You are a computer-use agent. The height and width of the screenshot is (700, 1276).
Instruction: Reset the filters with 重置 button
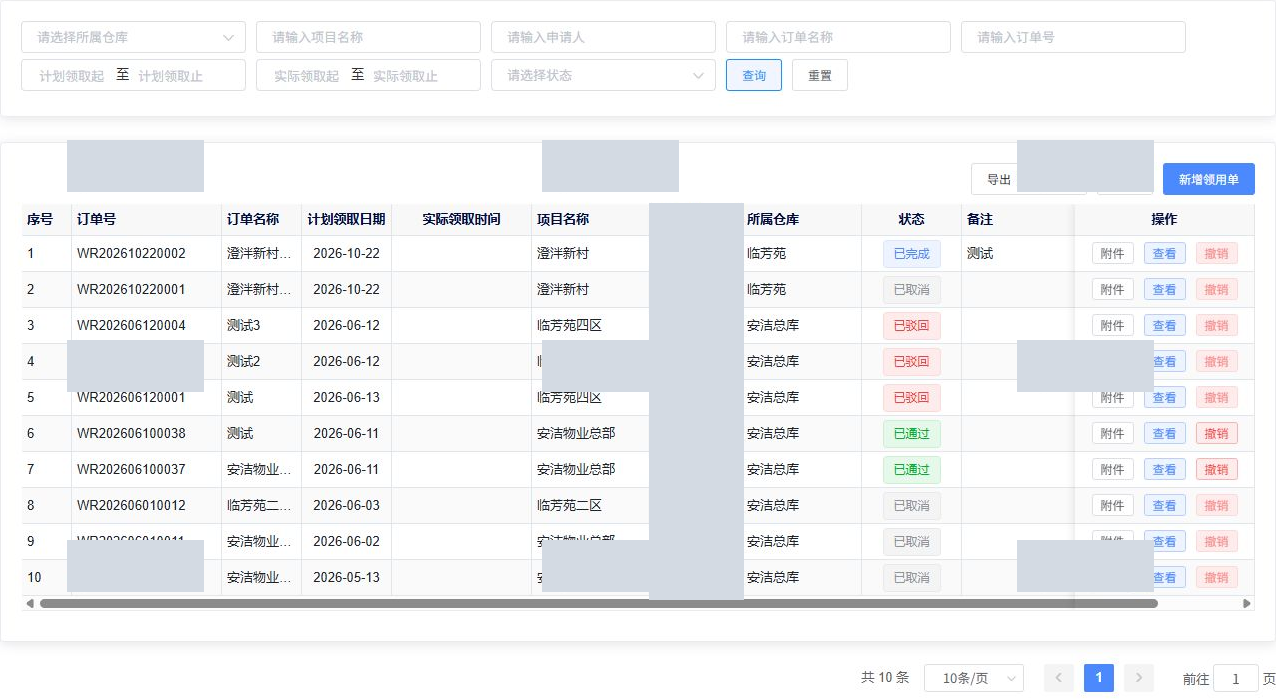pos(820,75)
